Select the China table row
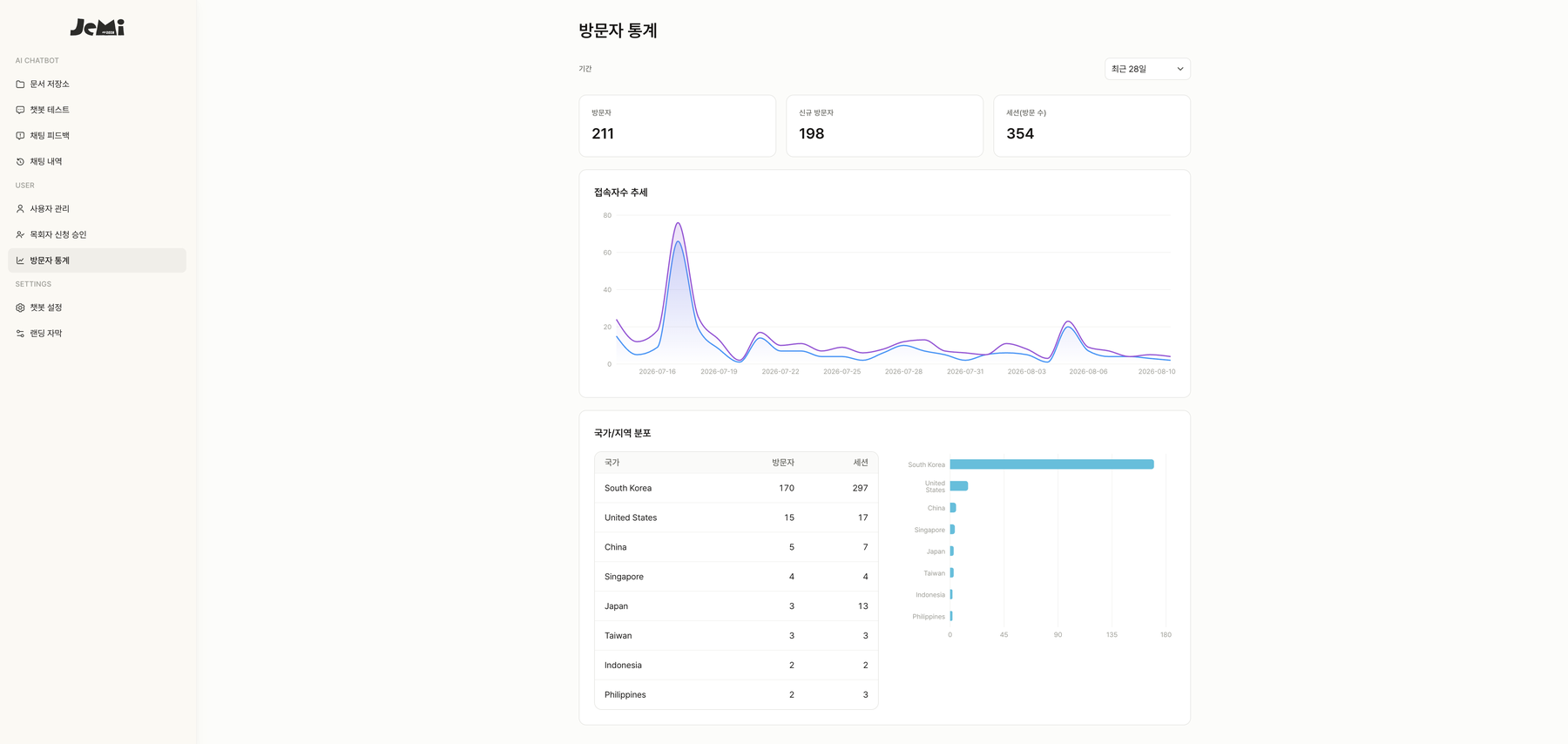The height and width of the screenshot is (744, 1568). (736, 547)
